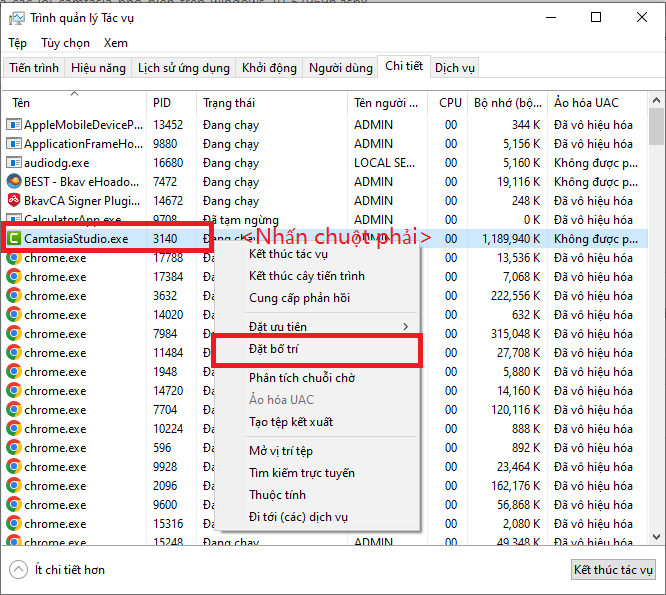Sort by the Tên column header
The height and width of the screenshot is (595, 666).
74,103
